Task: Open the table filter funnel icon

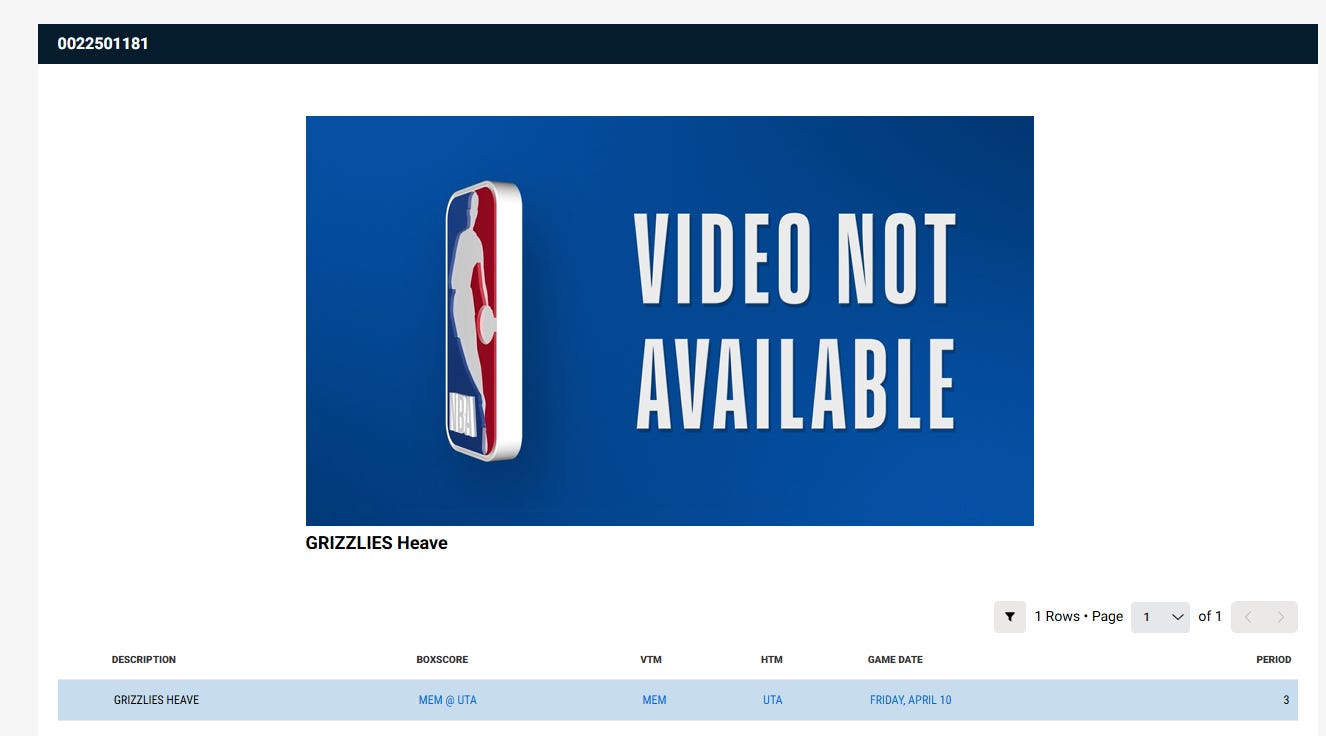Action: [x=1010, y=617]
